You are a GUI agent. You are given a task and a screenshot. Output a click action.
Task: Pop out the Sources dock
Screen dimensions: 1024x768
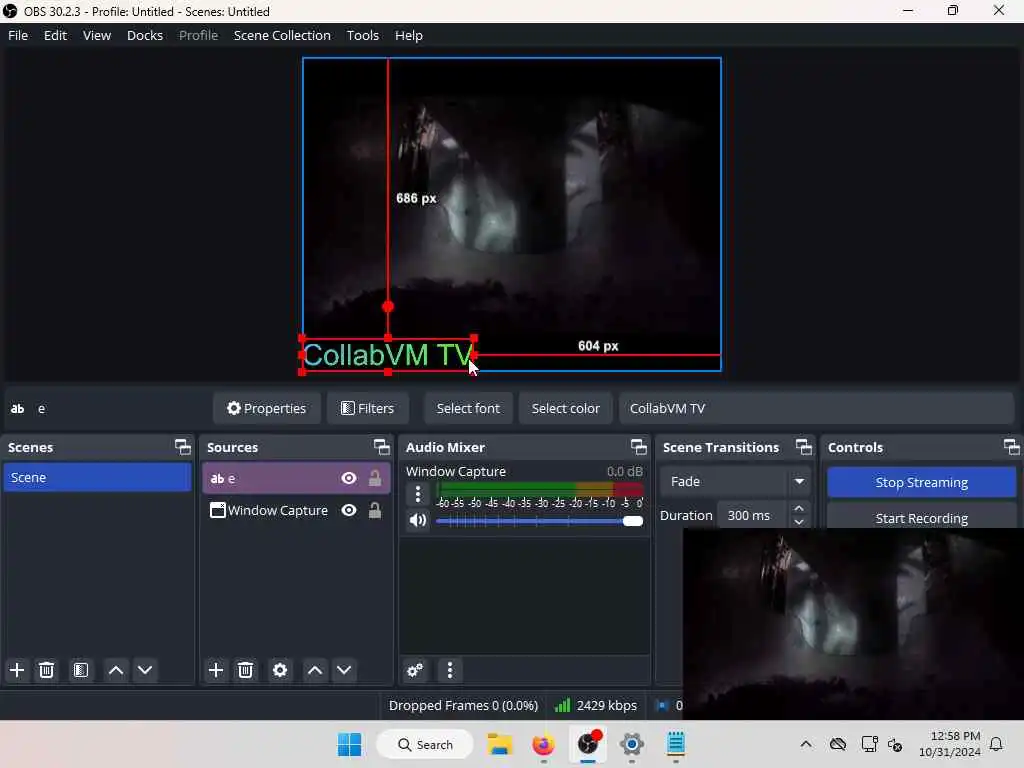[x=381, y=447]
